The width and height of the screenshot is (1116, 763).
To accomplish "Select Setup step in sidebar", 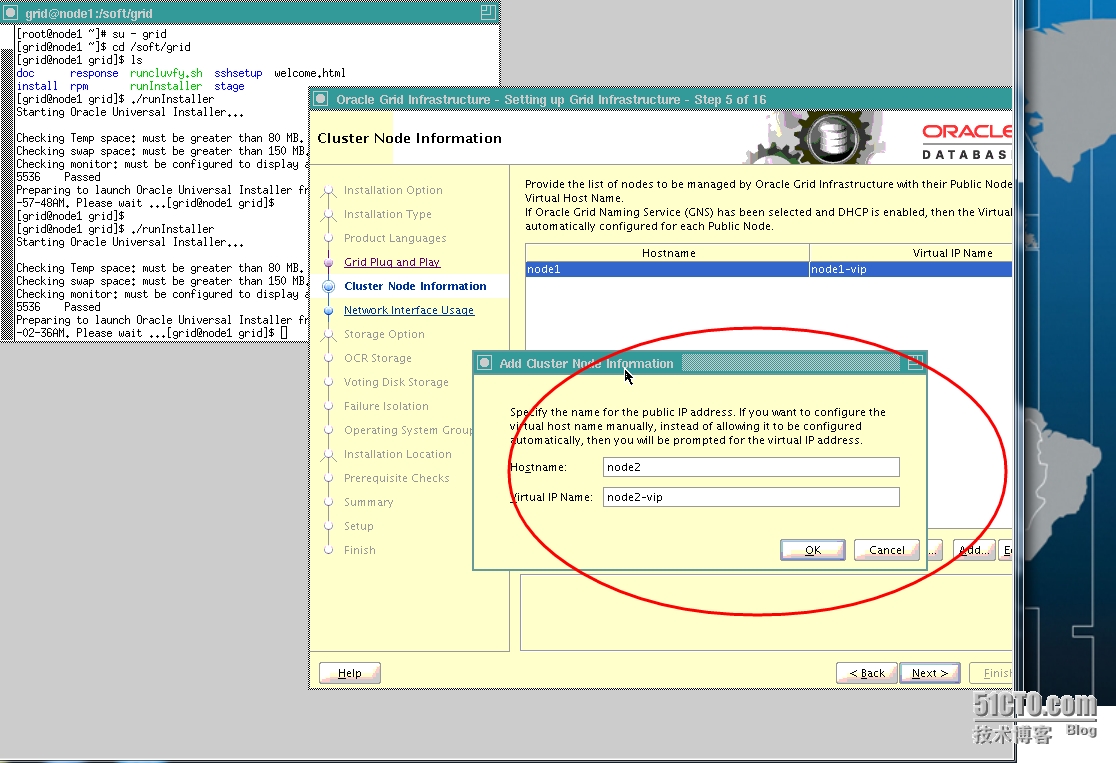I will click(358, 526).
